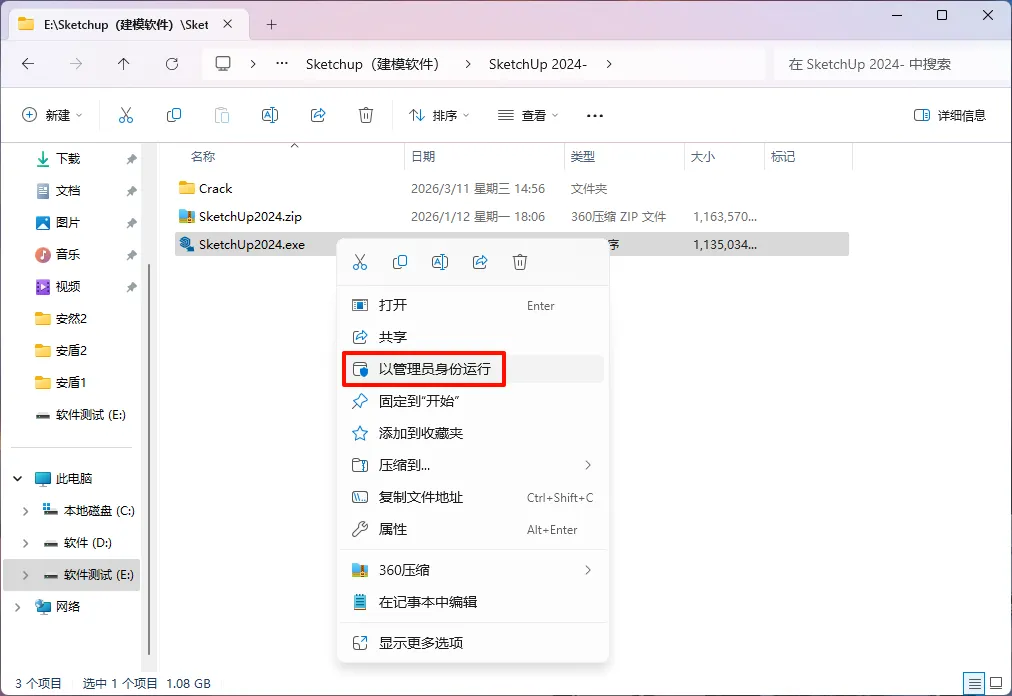Click toolbar Copy icon
1012x696 pixels.
tap(174, 116)
